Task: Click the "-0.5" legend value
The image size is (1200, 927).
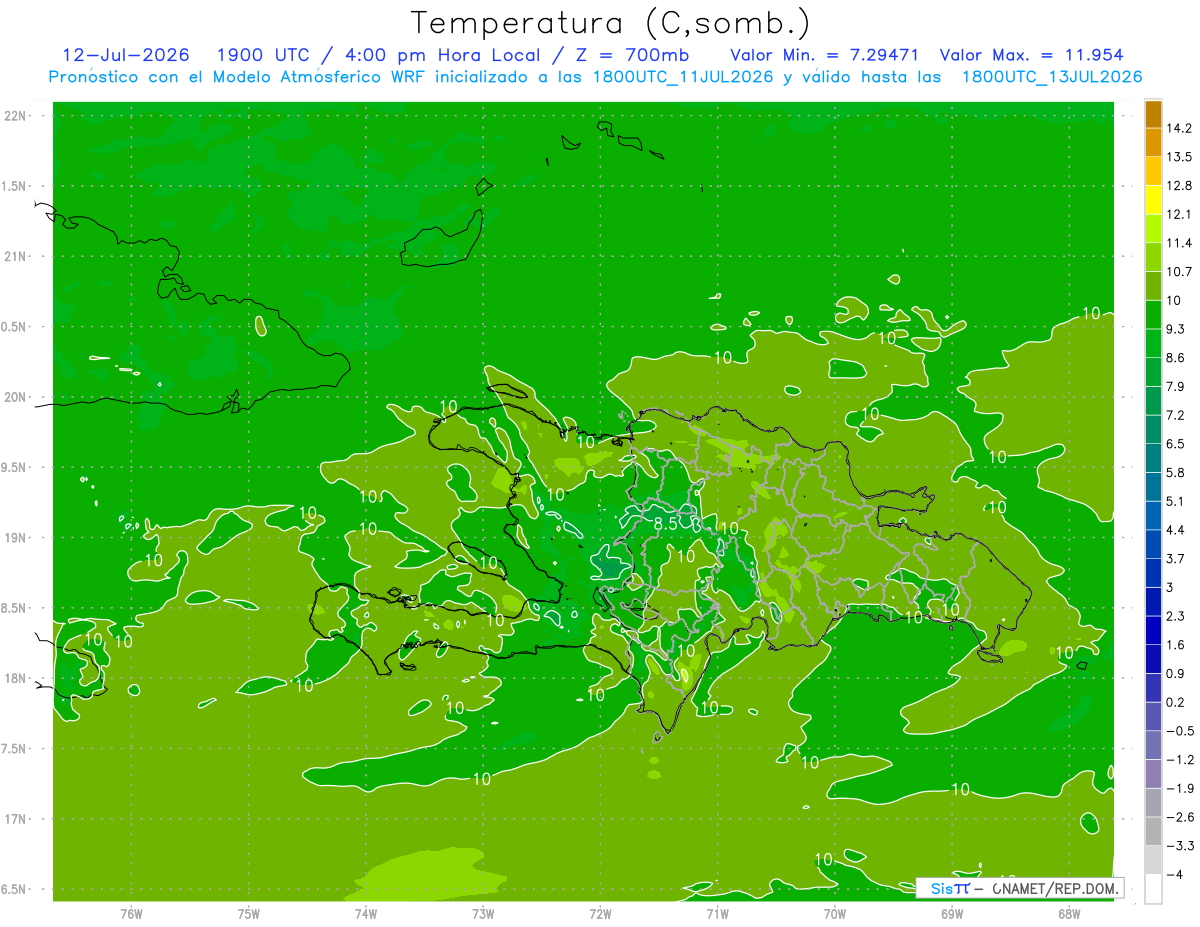Action: point(1179,731)
